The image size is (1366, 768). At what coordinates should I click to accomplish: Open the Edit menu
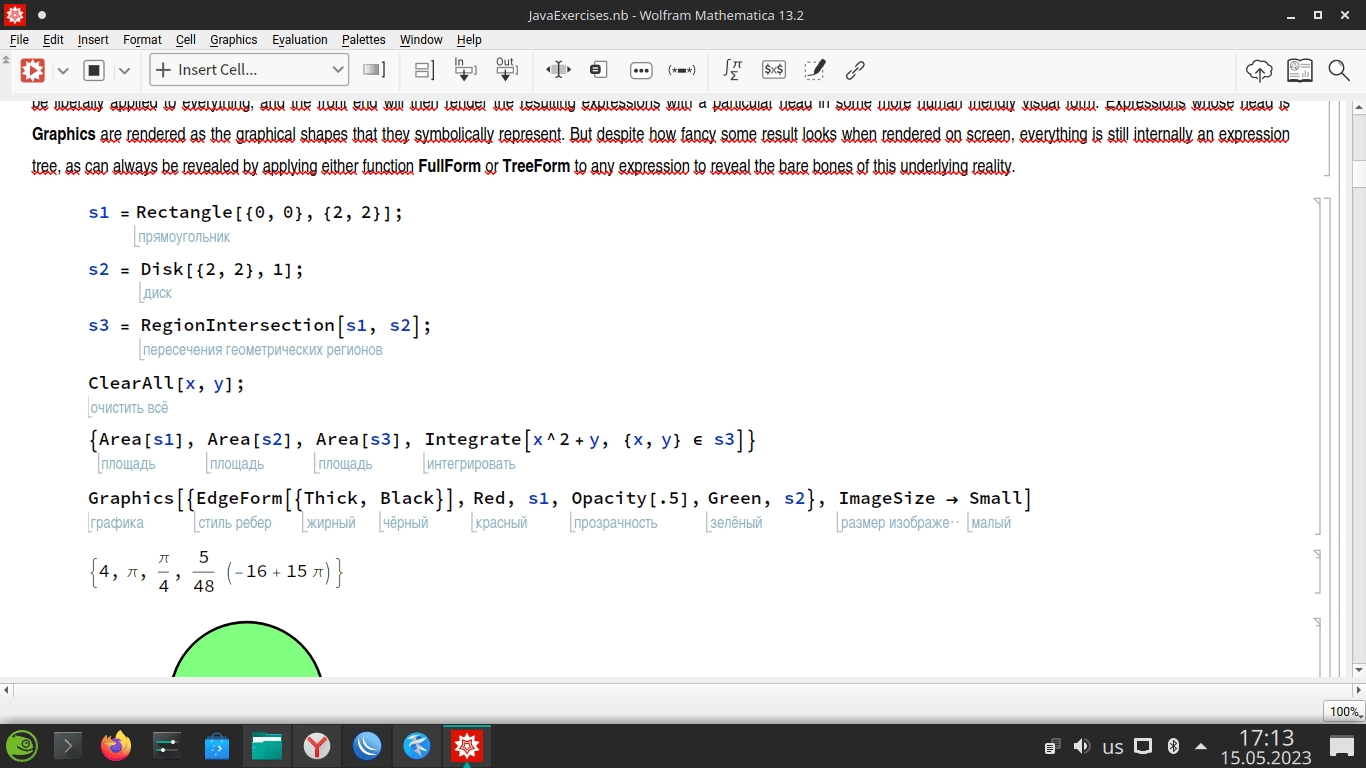(x=53, y=40)
